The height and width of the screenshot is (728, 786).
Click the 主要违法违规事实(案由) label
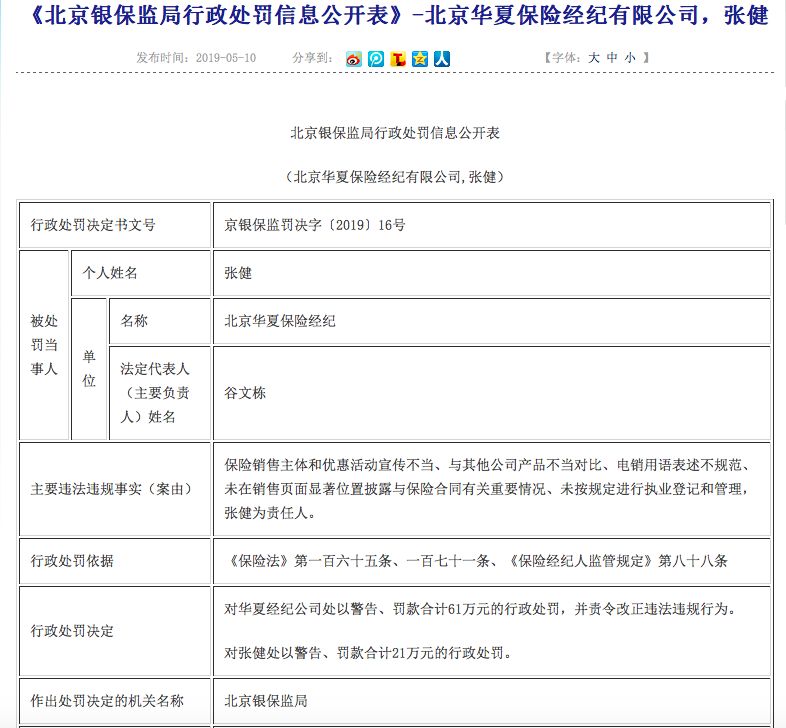click(114, 489)
